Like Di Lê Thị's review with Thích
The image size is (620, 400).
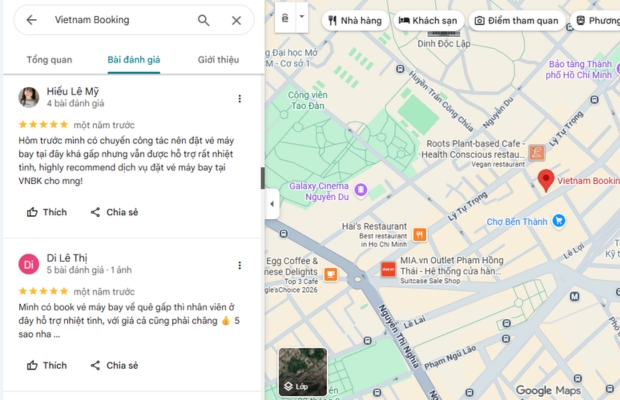point(47,366)
